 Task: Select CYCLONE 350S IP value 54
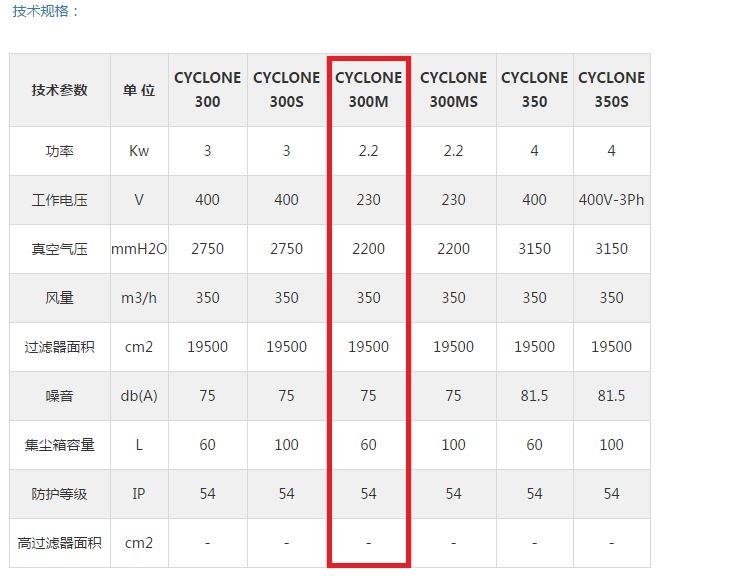[612, 494]
